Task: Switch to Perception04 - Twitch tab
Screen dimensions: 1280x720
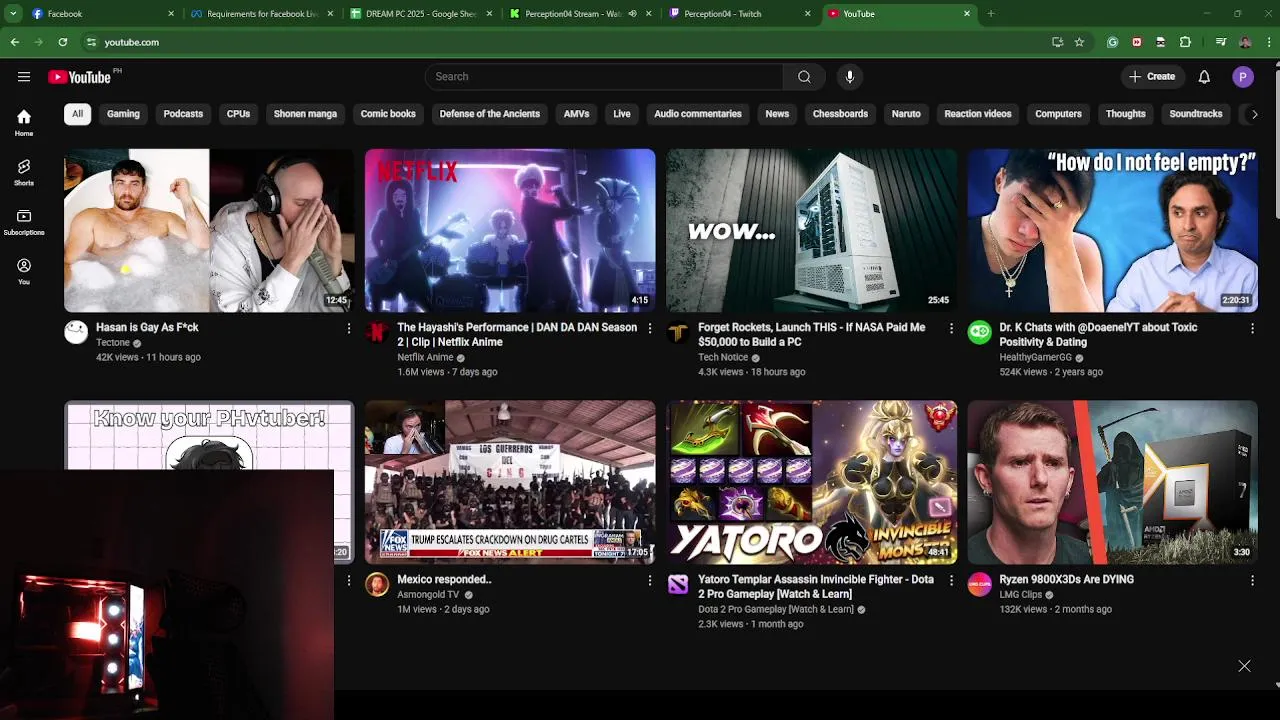Action: point(740,14)
